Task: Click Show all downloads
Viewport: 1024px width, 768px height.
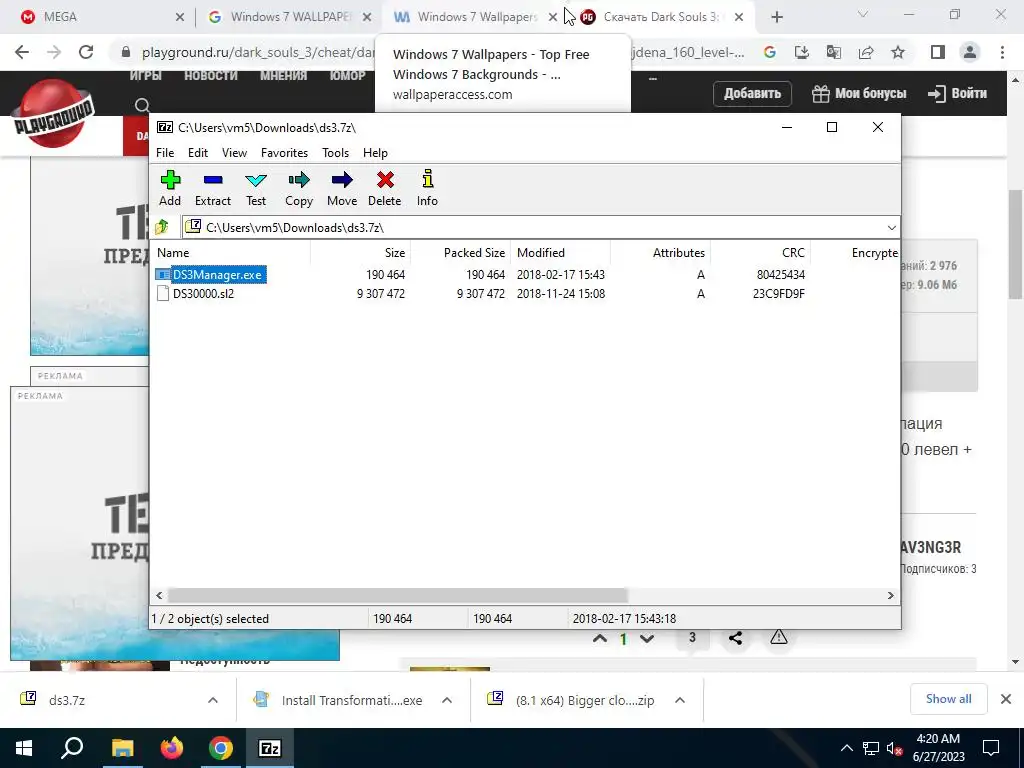Action: (948, 699)
